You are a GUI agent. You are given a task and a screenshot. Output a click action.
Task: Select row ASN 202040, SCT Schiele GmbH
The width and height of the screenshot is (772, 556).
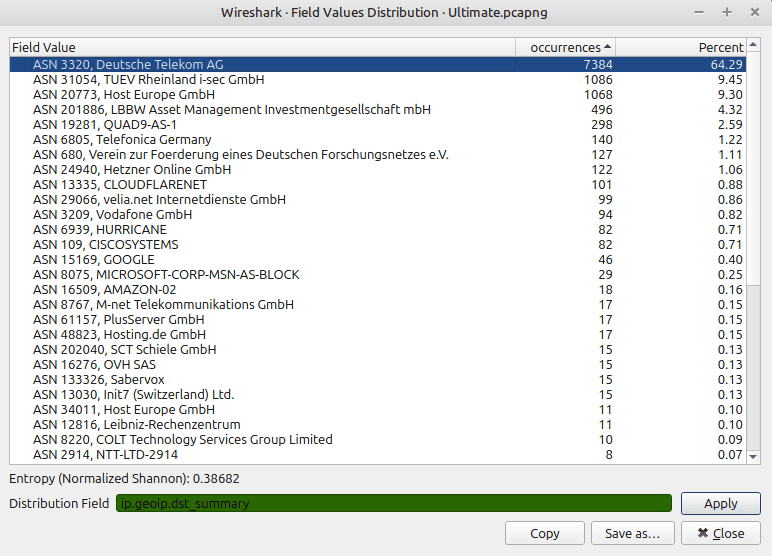tap(378, 350)
